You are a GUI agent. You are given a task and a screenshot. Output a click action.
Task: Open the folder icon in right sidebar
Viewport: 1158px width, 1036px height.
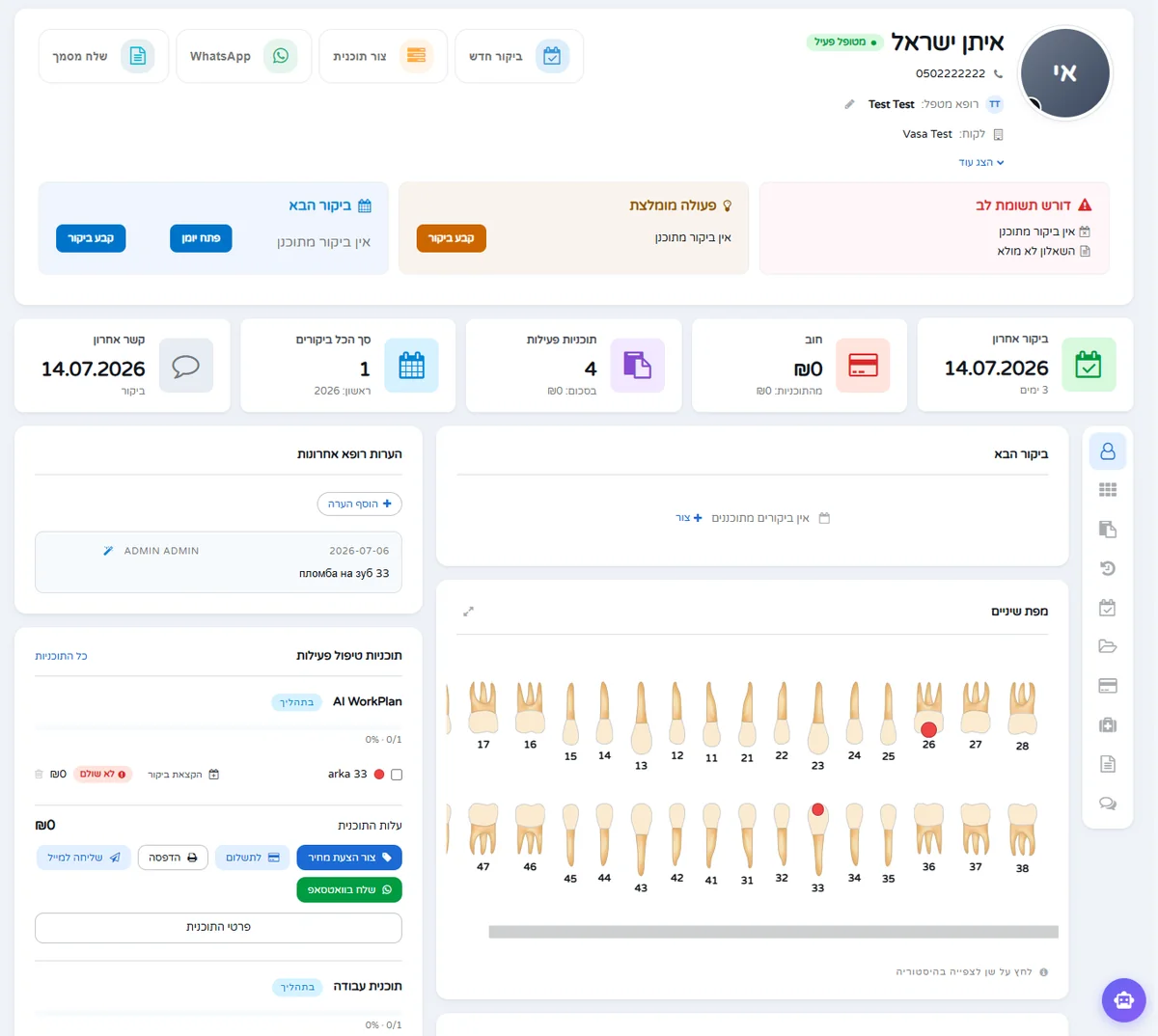(x=1108, y=646)
